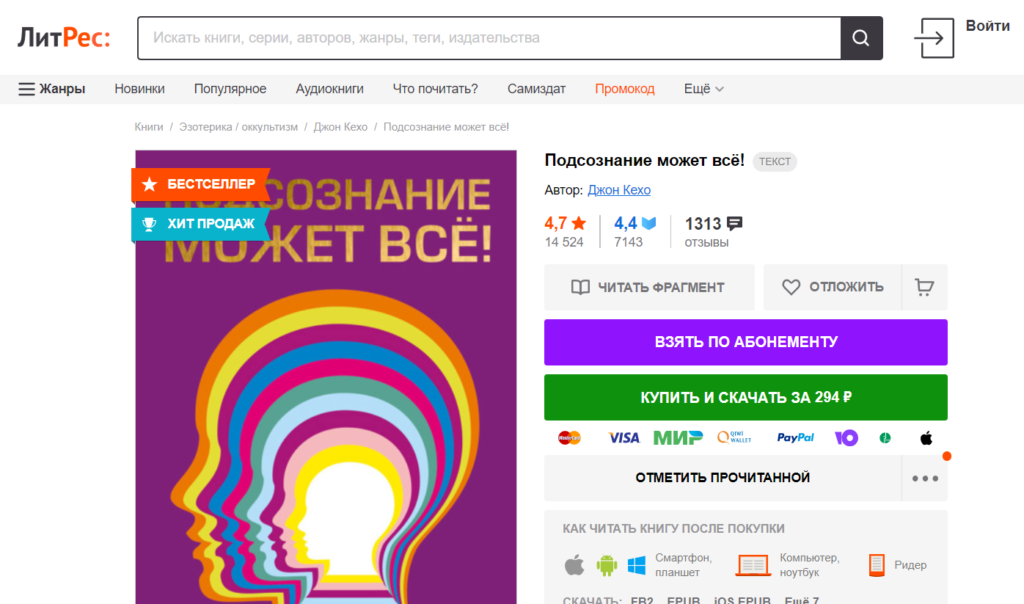Click the ЛитРес logo
Viewport: 1024px width, 604px height.
point(64,38)
